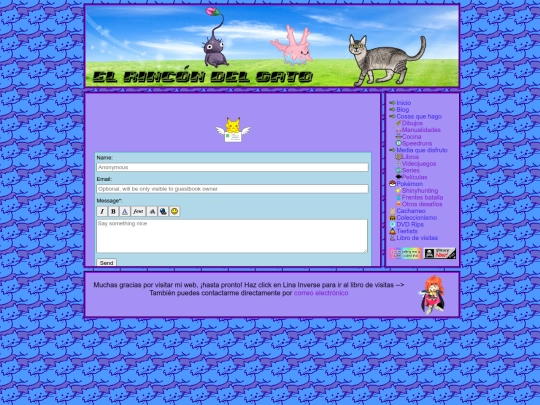Click the Pokéball icon beside Pokémon

click(392, 184)
